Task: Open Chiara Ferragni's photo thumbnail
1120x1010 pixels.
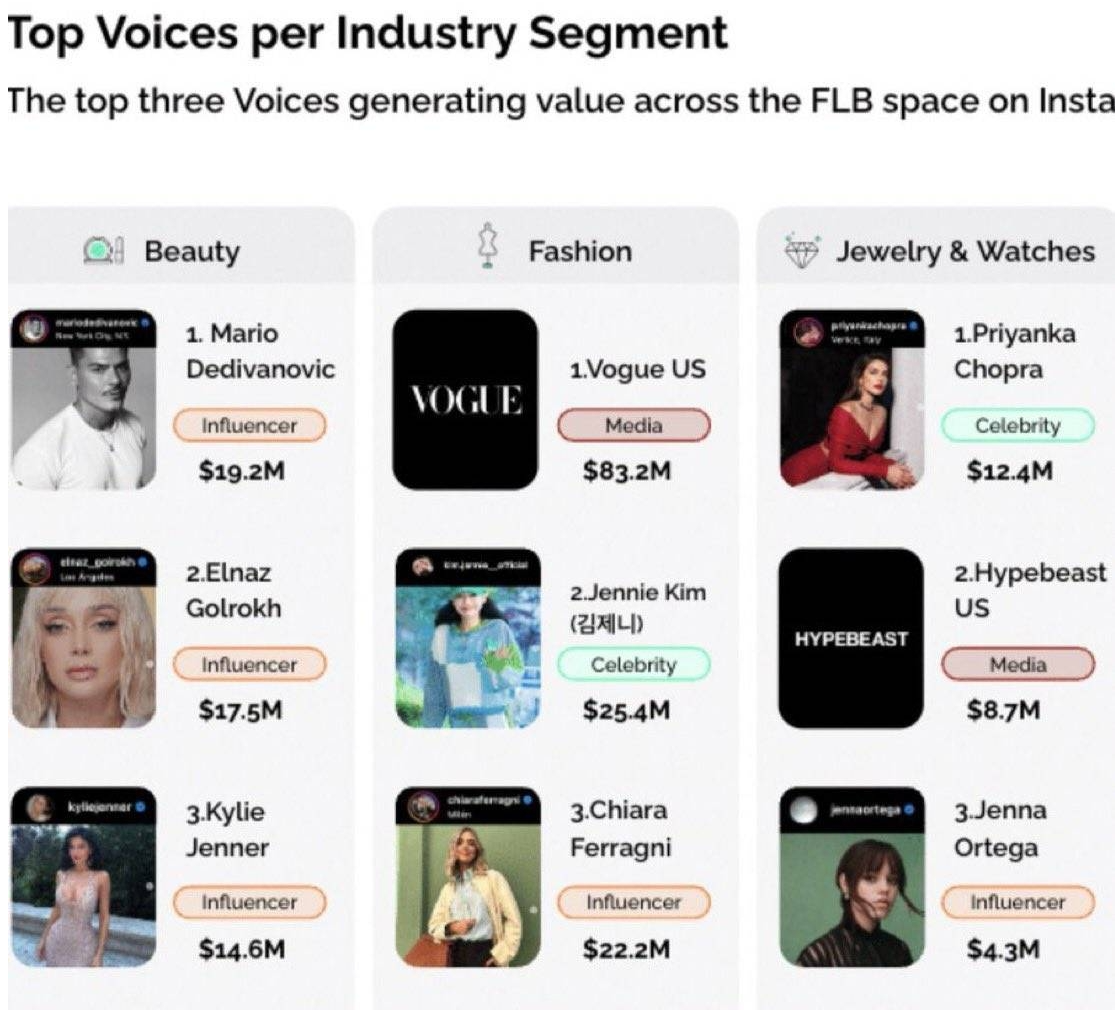Action: coord(468,877)
